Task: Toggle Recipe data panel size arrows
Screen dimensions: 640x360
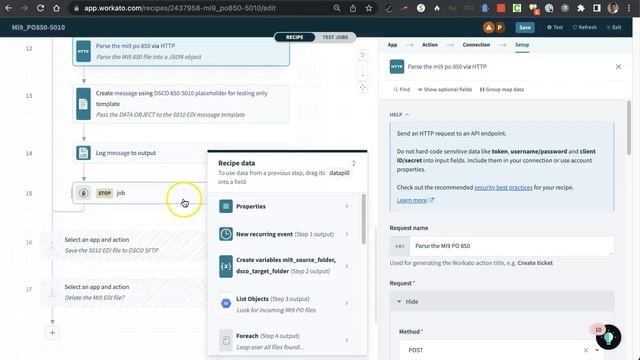Action: coord(353,163)
